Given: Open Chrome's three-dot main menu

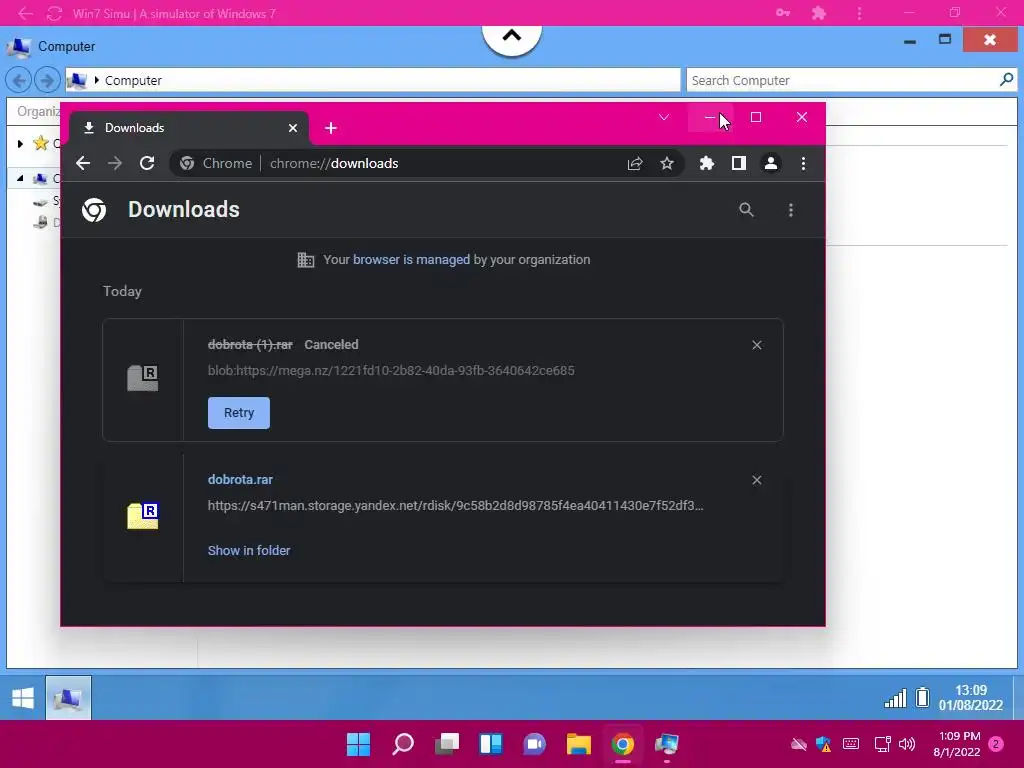Looking at the screenshot, I should [803, 163].
